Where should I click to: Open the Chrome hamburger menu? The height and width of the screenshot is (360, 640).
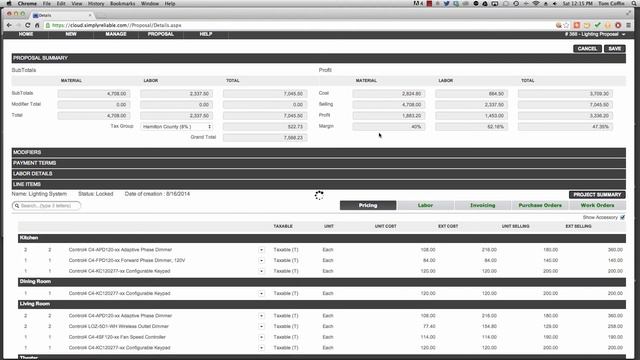[629, 25]
